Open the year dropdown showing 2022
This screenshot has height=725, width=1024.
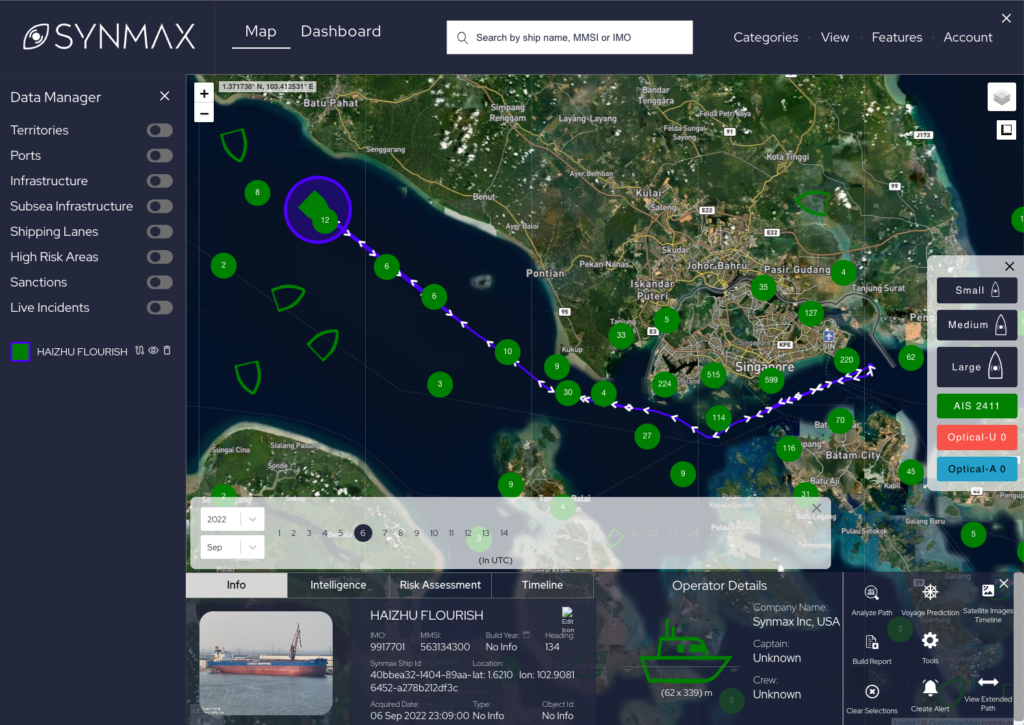coord(232,519)
